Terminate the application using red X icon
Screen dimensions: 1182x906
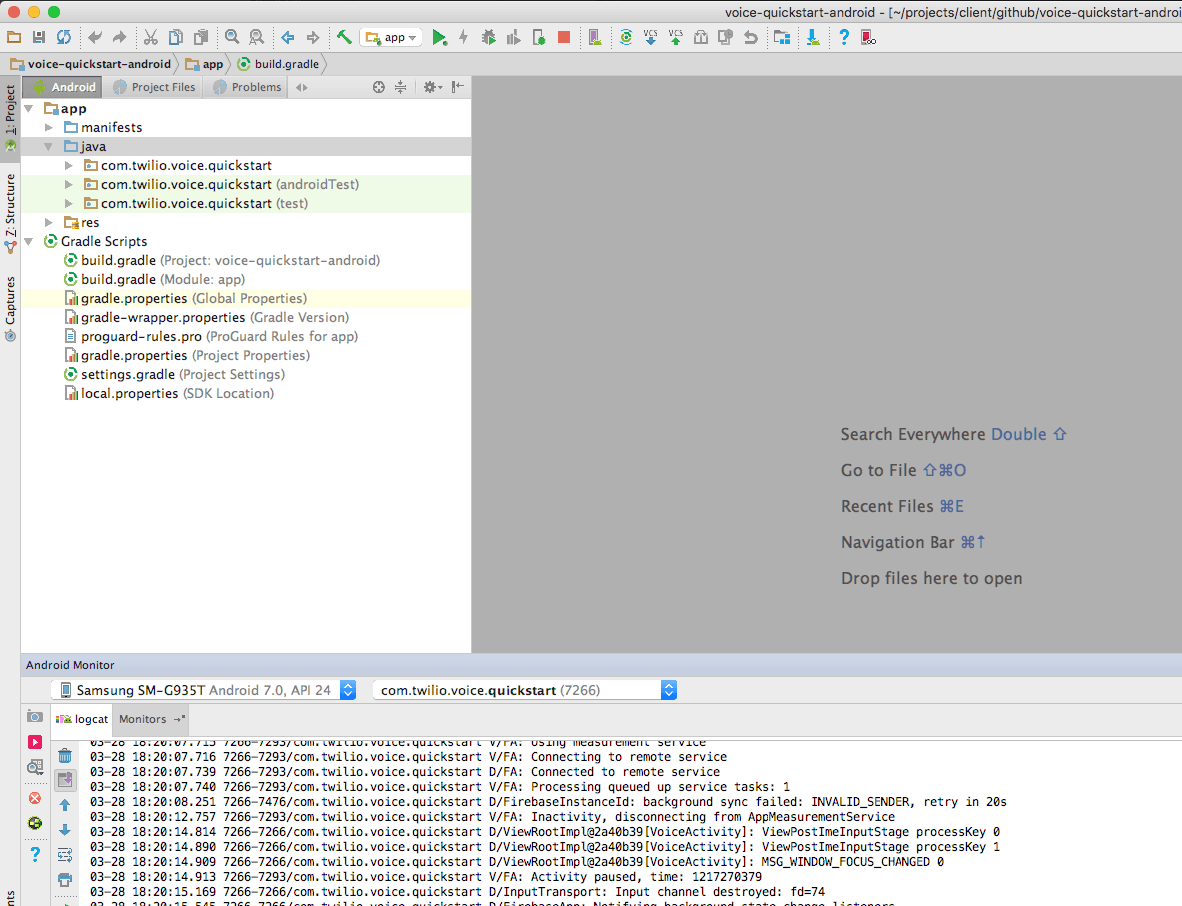point(35,798)
